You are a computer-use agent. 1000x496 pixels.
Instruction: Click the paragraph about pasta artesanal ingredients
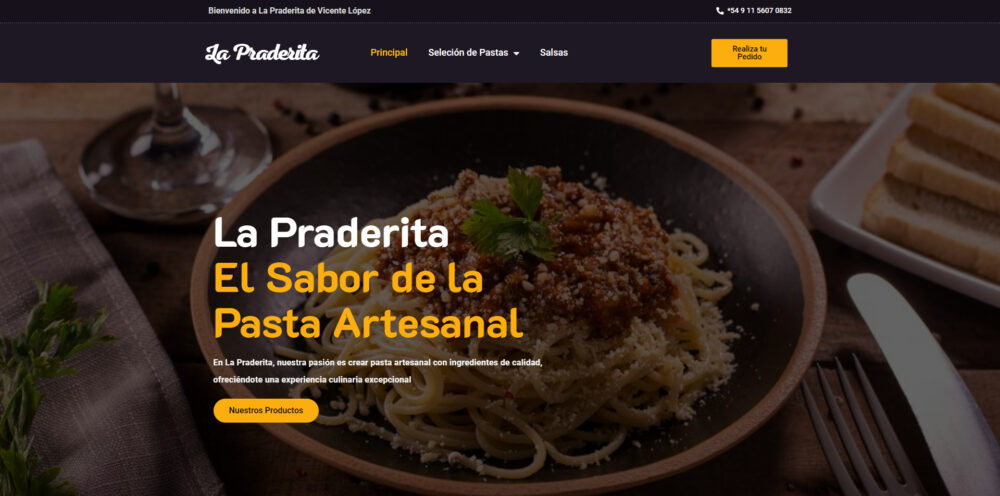(378, 371)
